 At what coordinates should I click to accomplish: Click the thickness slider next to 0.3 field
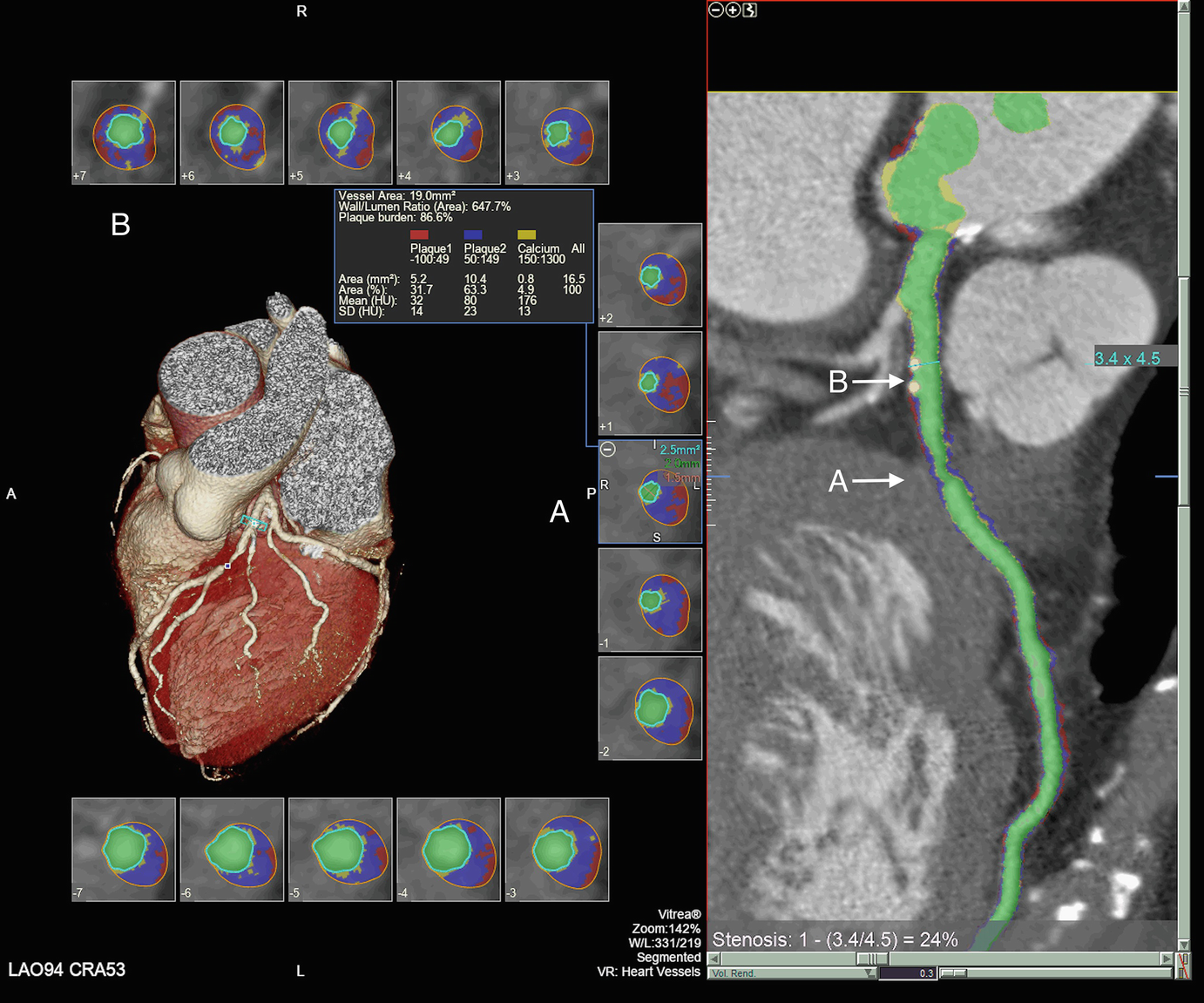point(954,973)
